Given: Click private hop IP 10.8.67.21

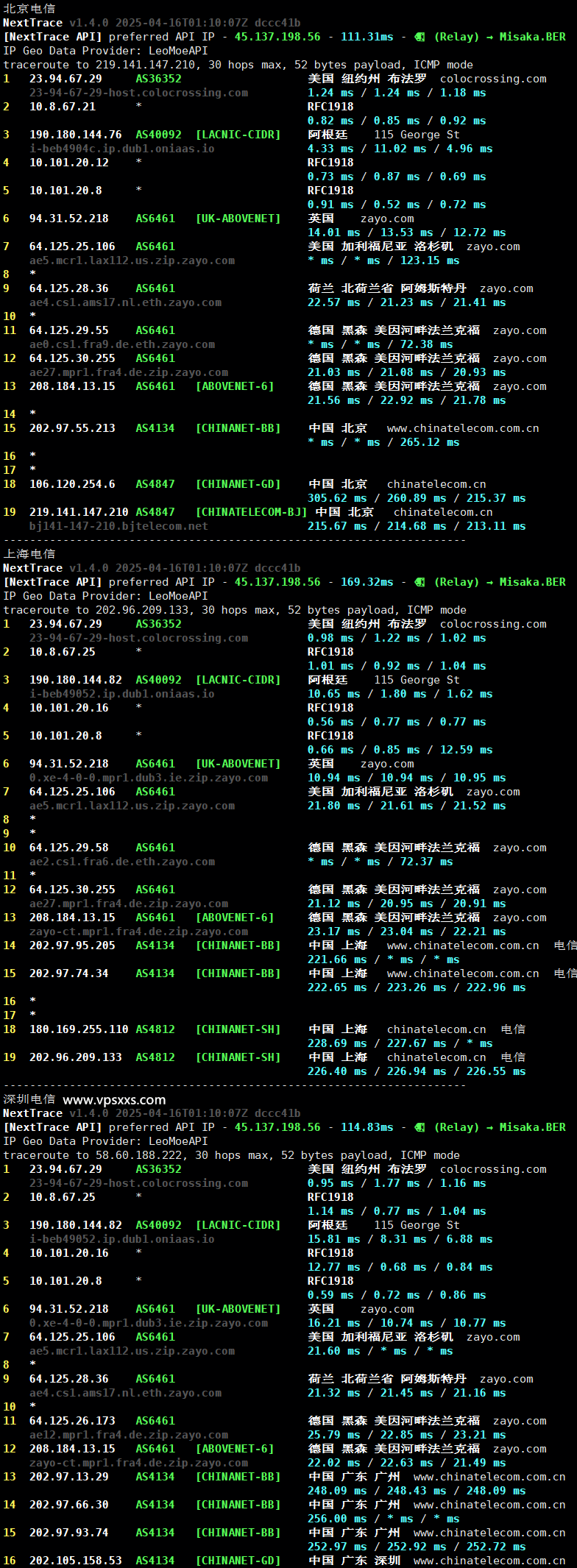Looking at the screenshot, I should (x=63, y=106).
